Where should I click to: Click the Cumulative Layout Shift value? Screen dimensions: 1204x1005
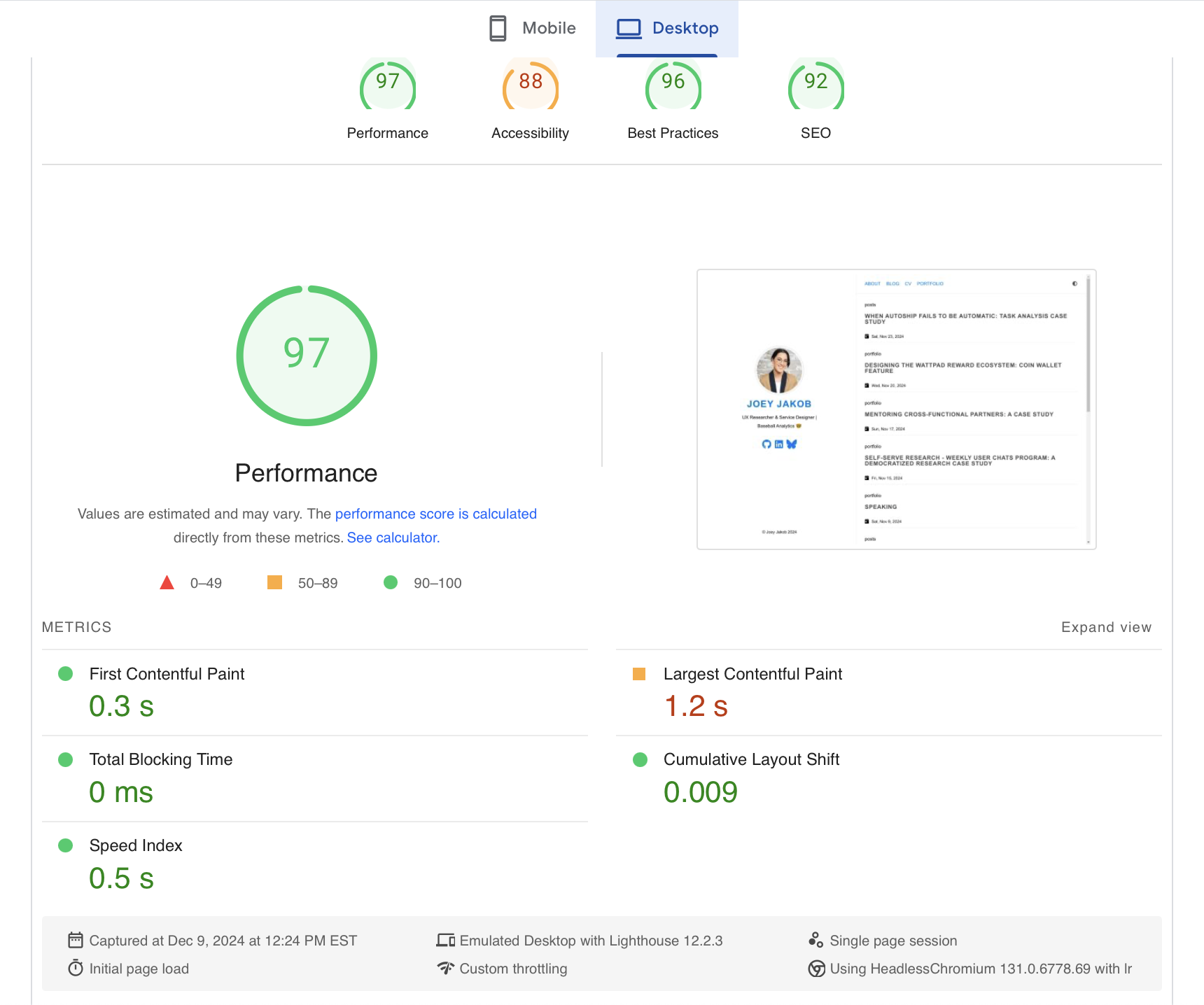click(700, 792)
